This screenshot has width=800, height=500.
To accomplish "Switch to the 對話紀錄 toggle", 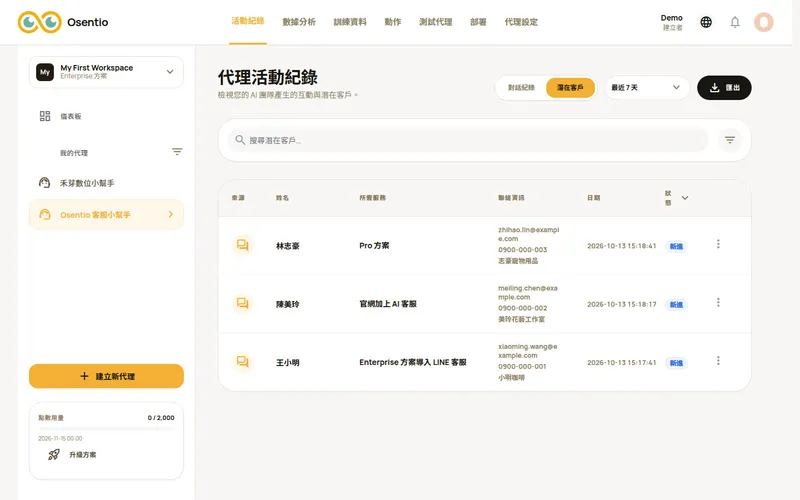I will (x=521, y=88).
